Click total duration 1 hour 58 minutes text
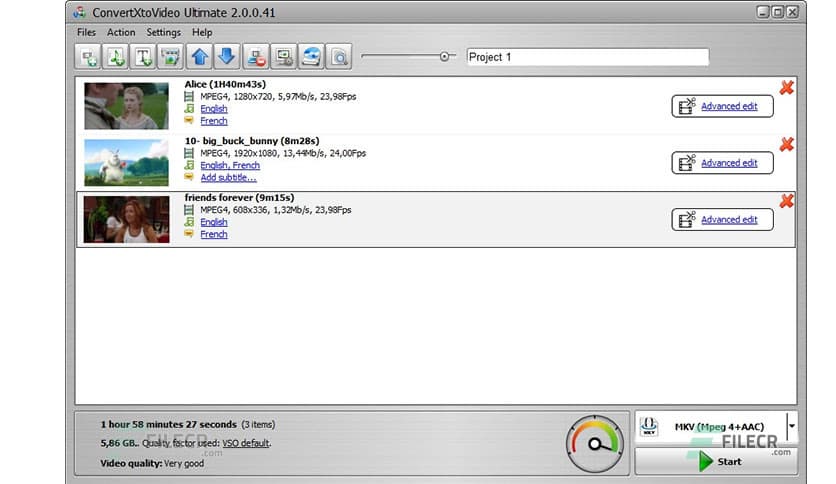 point(168,424)
